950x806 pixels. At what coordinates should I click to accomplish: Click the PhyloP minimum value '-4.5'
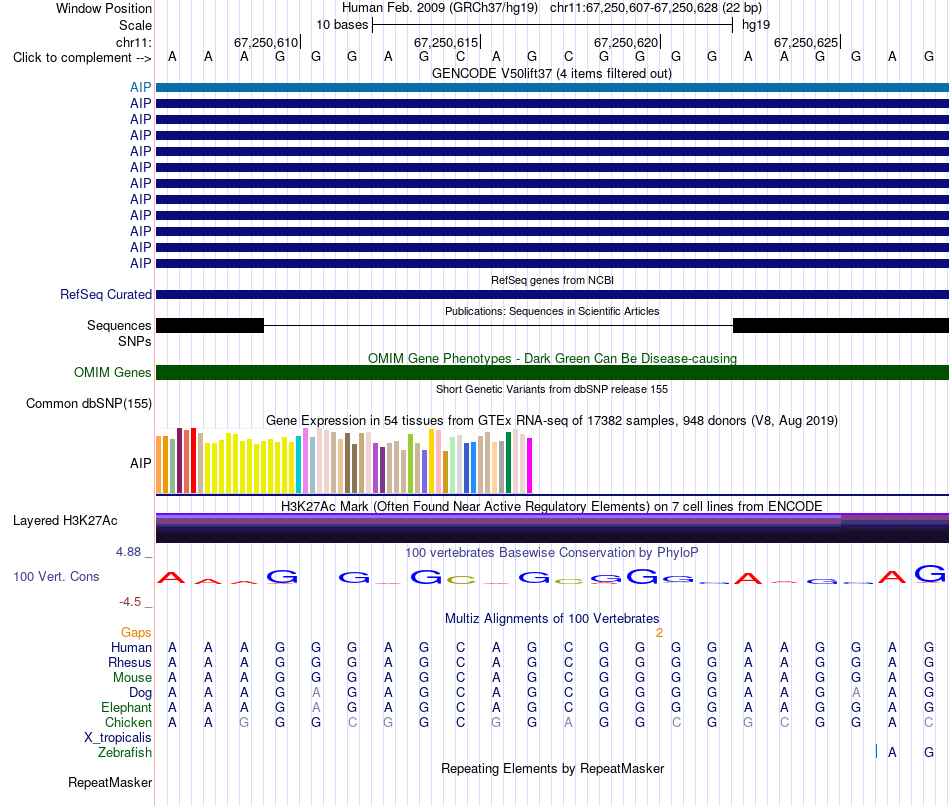(x=130, y=602)
